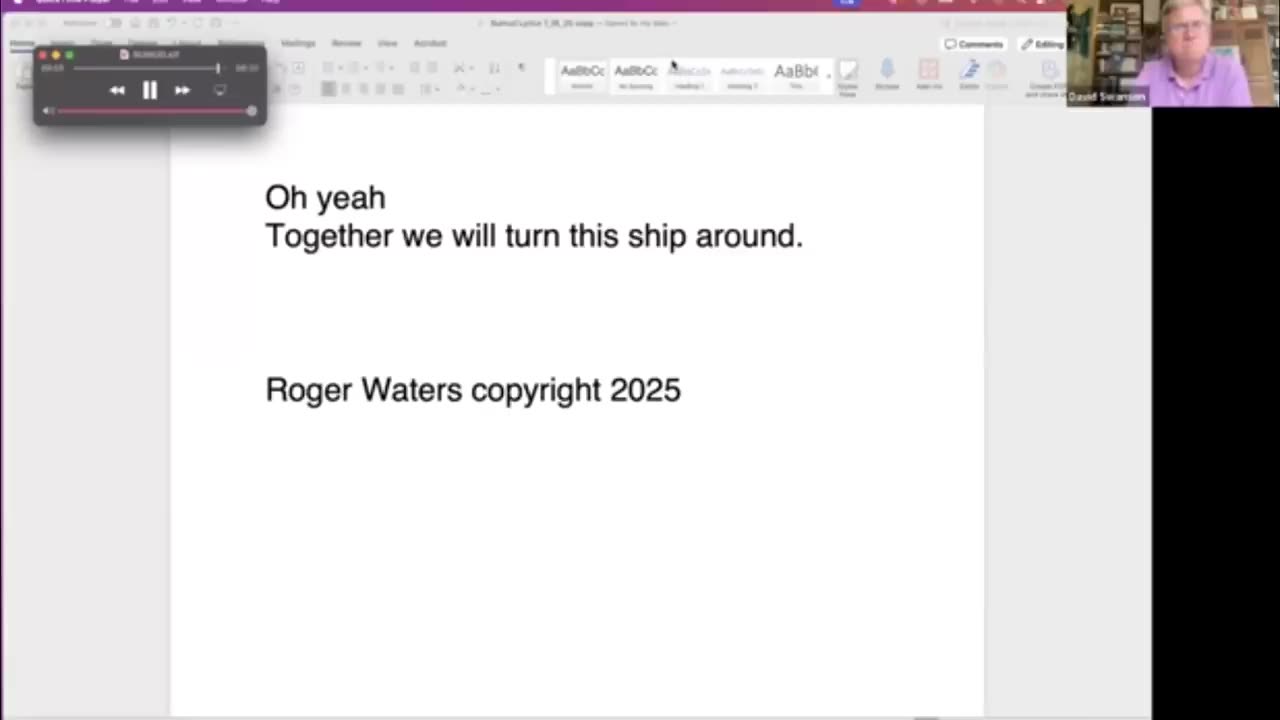Apply the Heading 1 style
The width and height of the screenshot is (1280, 720).
tap(689, 76)
